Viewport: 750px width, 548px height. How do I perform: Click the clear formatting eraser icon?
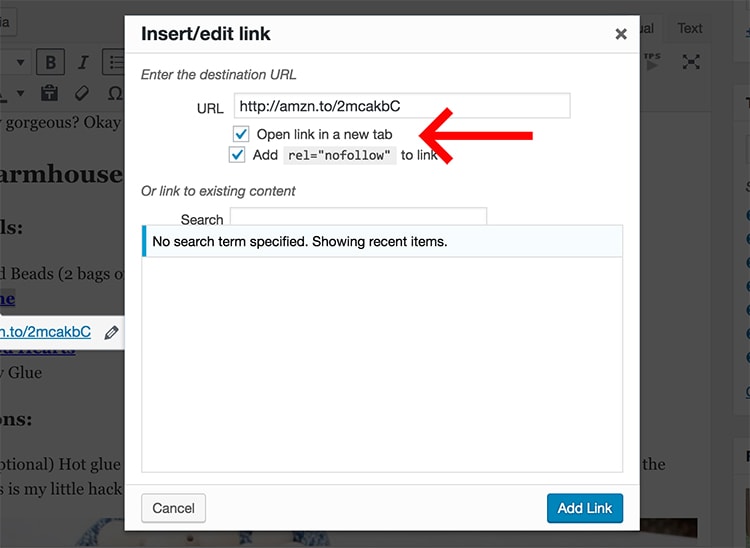pyautogui.click(x=82, y=92)
